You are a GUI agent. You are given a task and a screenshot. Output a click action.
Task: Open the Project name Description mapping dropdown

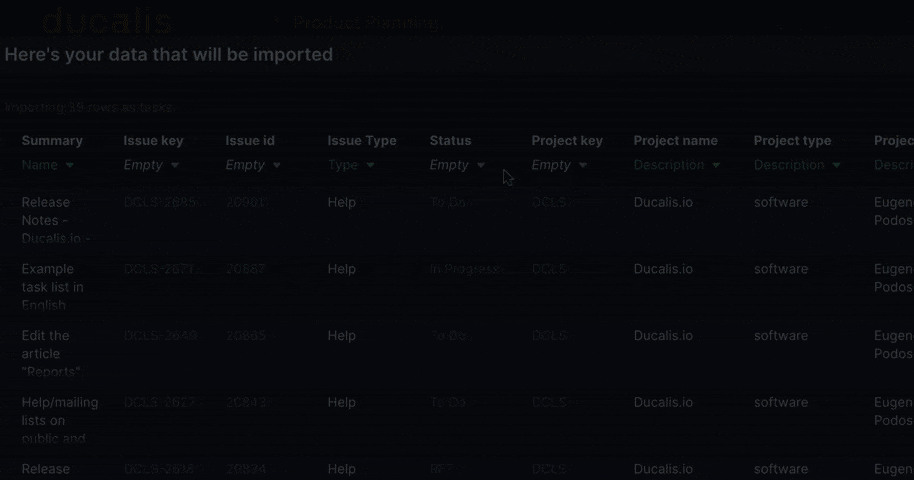coord(677,165)
